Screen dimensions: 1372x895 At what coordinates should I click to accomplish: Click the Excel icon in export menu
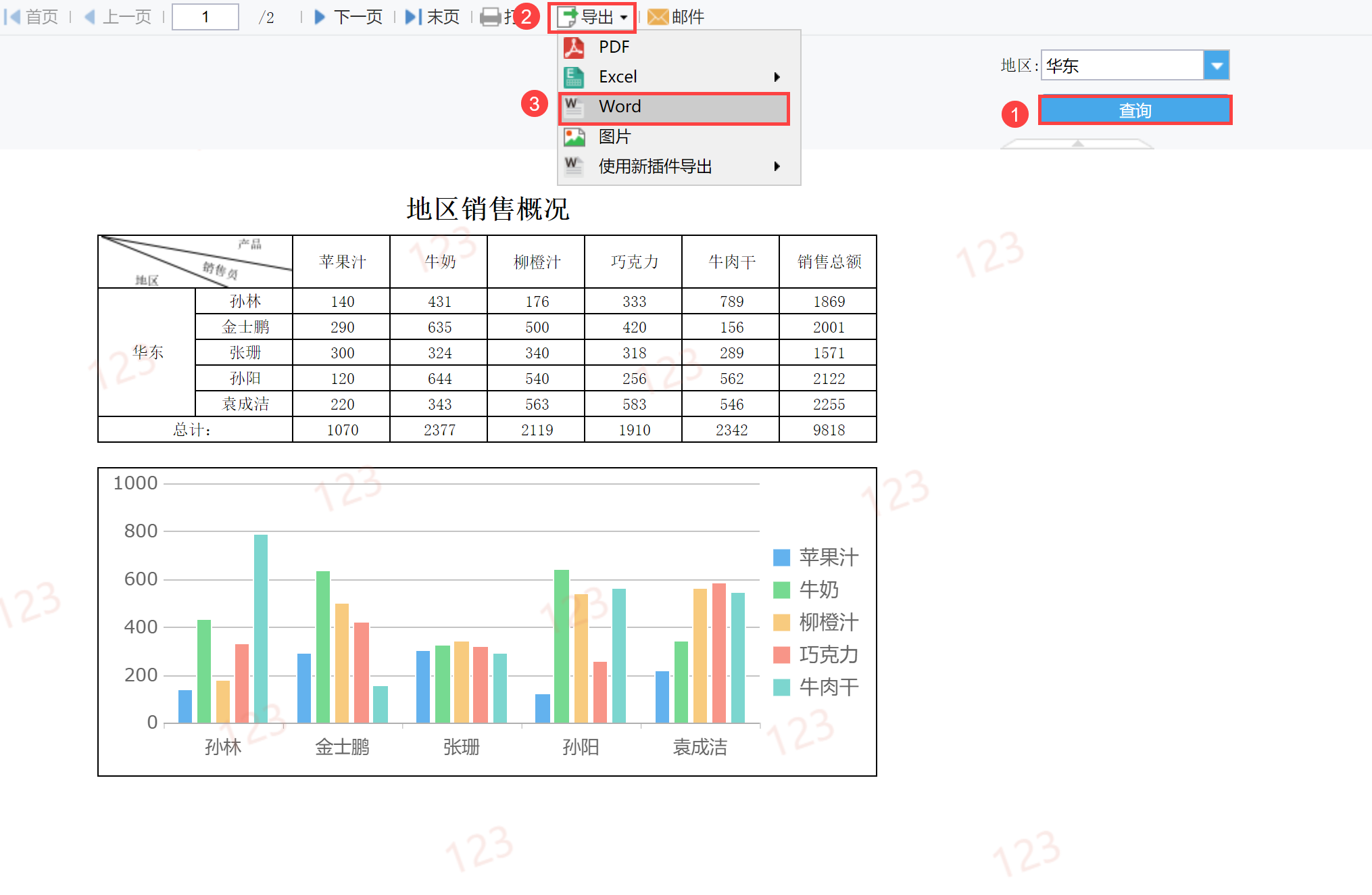click(574, 77)
